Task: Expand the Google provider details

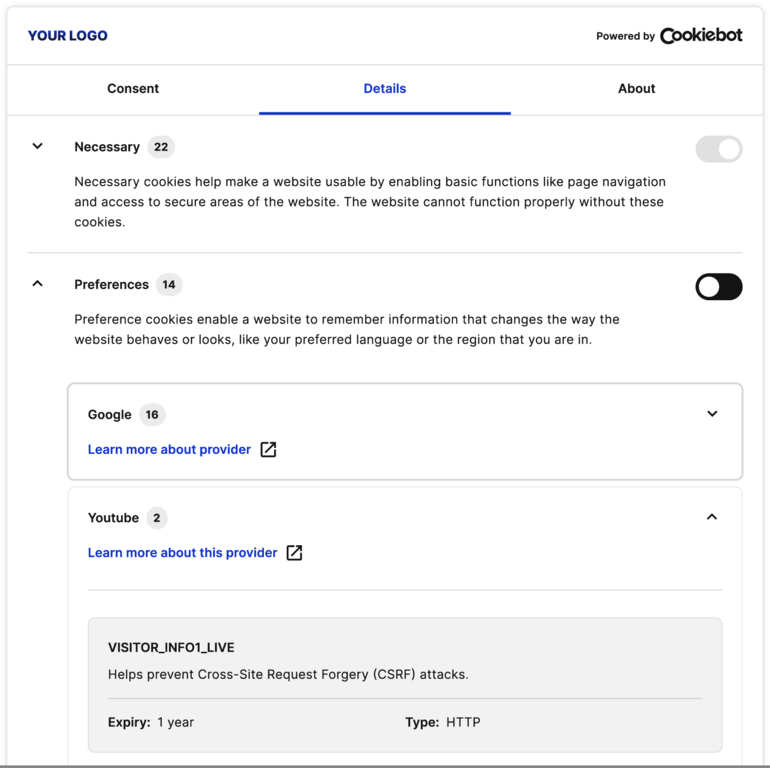Action: (712, 414)
